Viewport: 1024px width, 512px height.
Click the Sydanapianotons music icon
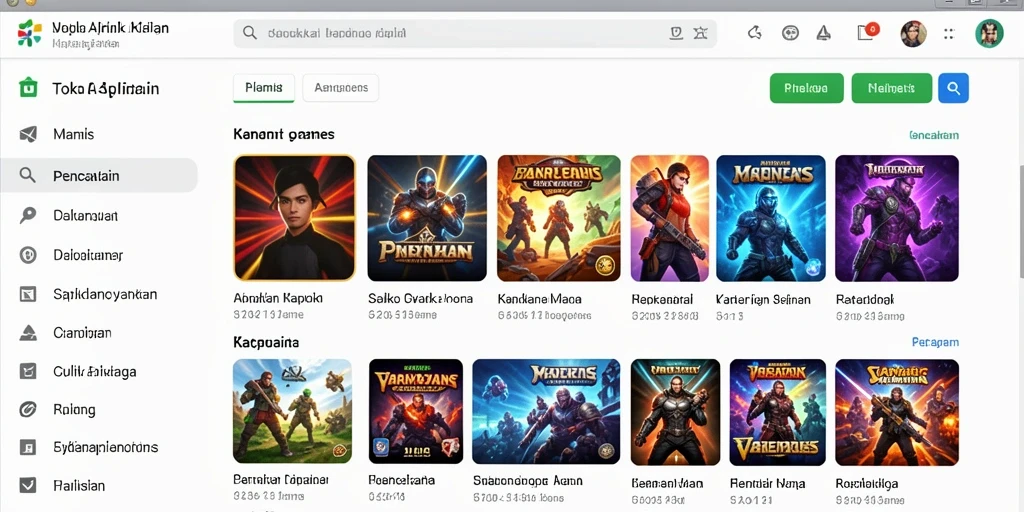[x=27, y=447]
